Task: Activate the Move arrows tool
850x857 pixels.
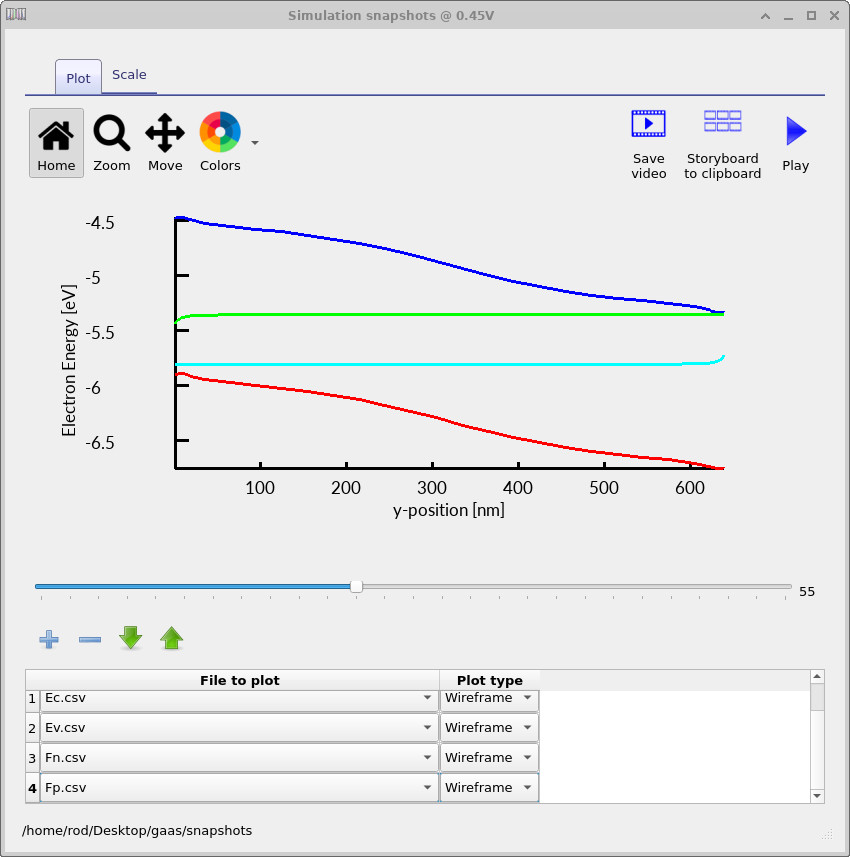Action: pos(165,143)
